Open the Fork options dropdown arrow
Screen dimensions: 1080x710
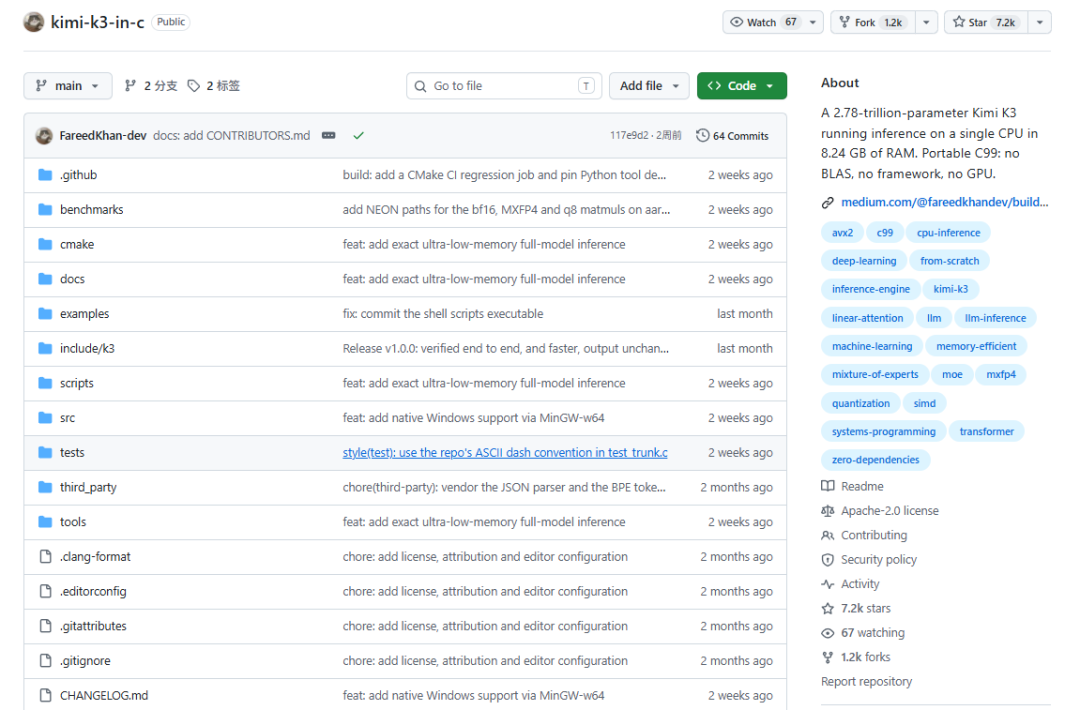[x=926, y=22]
